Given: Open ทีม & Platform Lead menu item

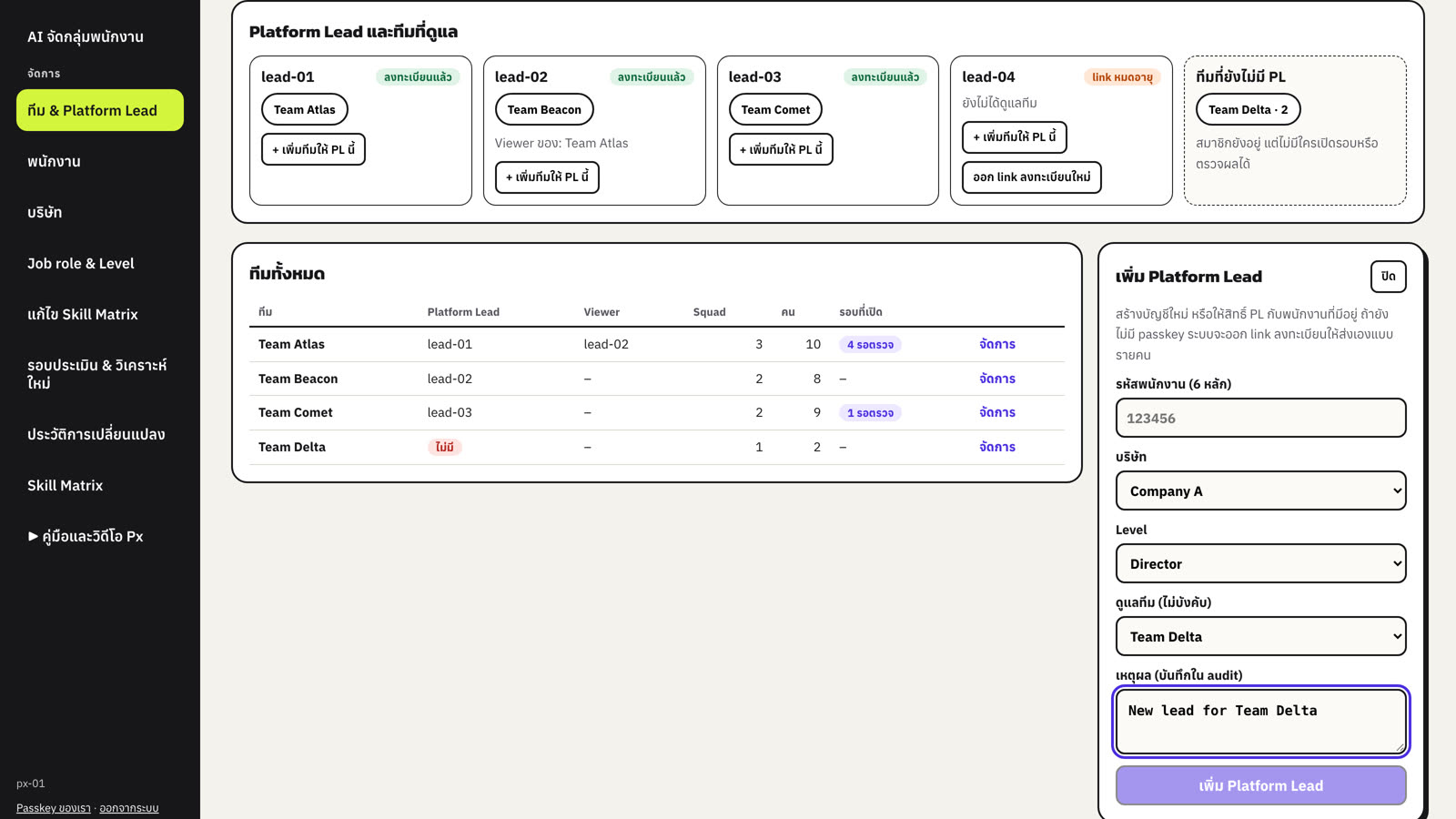Looking at the screenshot, I should (x=100, y=110).
